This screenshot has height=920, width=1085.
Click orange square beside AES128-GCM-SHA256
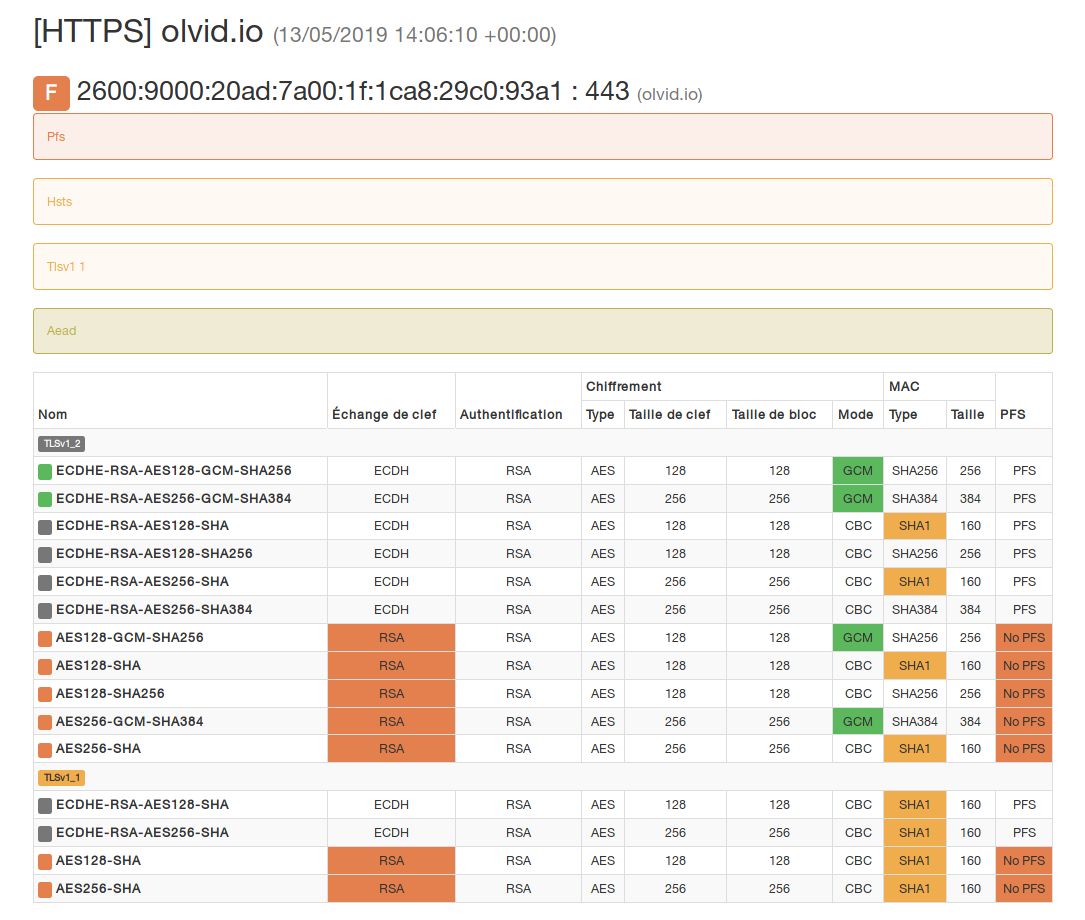[x=45, y=638]
